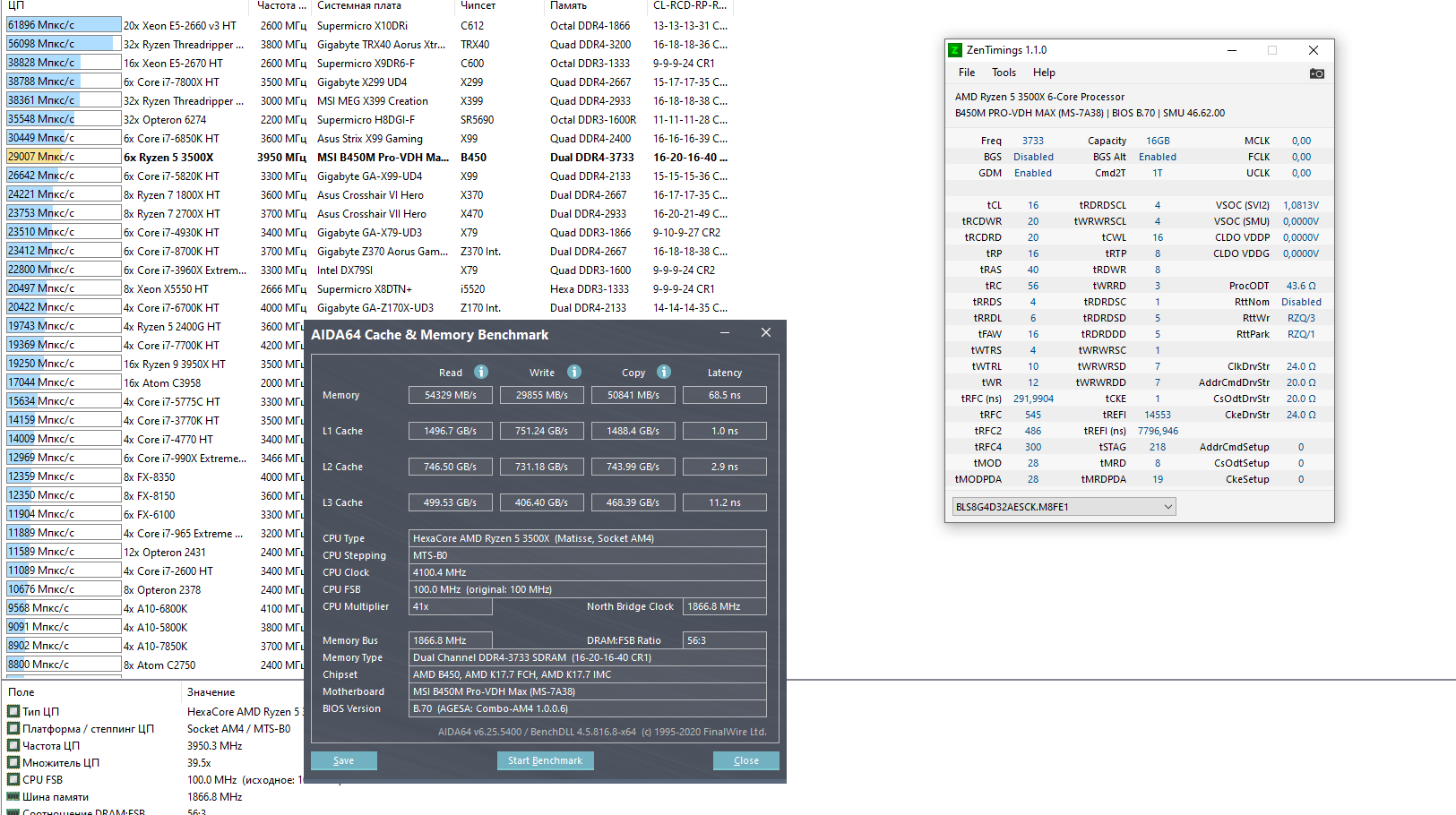
Task: Open the ZenTimings Help menu
Action: [1044, 73]
